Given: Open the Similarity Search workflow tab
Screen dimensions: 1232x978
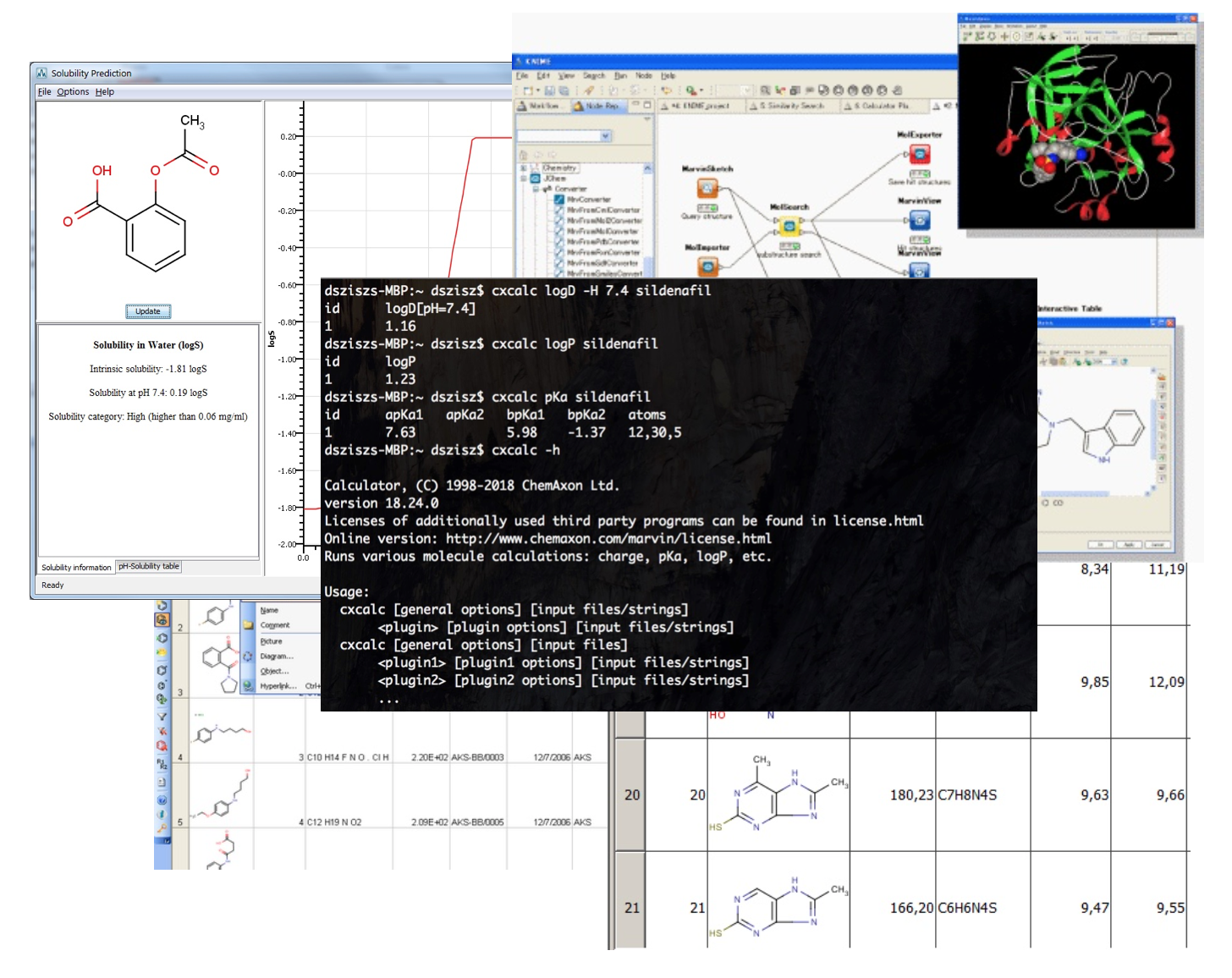Looking at the screenshot, I should pos(790,106).
